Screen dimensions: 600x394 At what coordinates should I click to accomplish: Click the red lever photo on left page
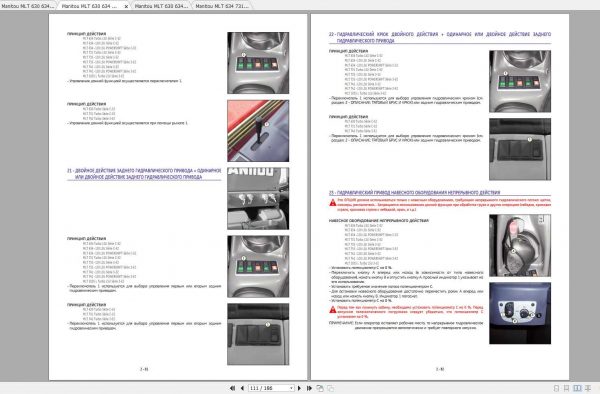click(x=258, y=131)
